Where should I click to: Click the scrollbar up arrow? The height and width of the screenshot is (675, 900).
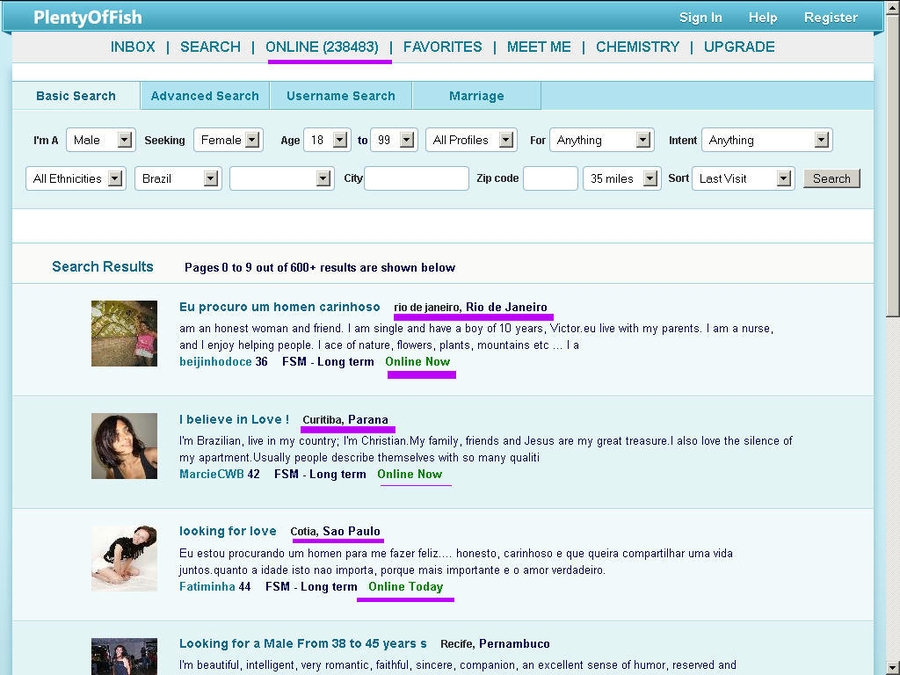click(x=892, y=9)
